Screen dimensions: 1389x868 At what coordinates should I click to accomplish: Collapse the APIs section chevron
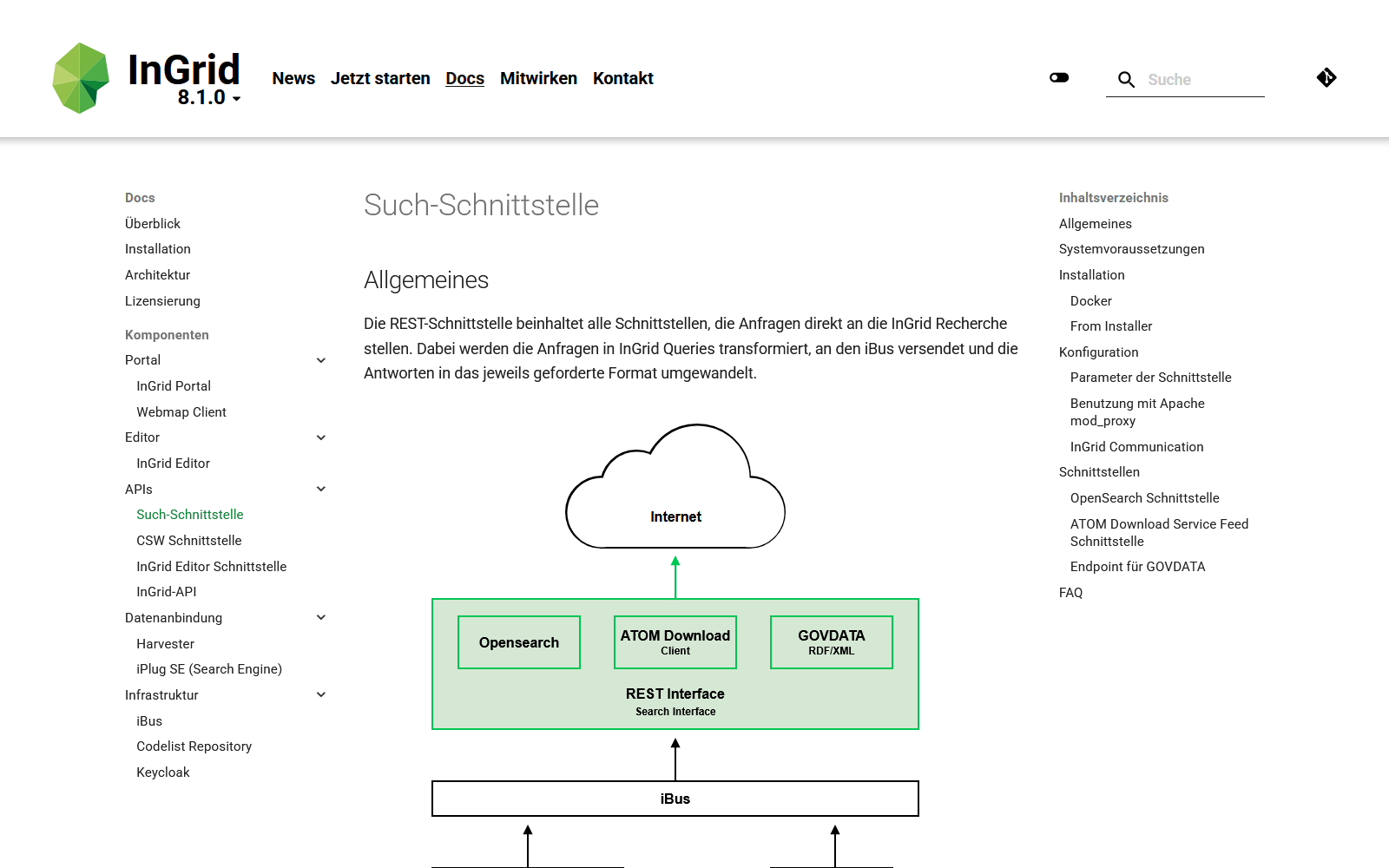coord(321,490)
